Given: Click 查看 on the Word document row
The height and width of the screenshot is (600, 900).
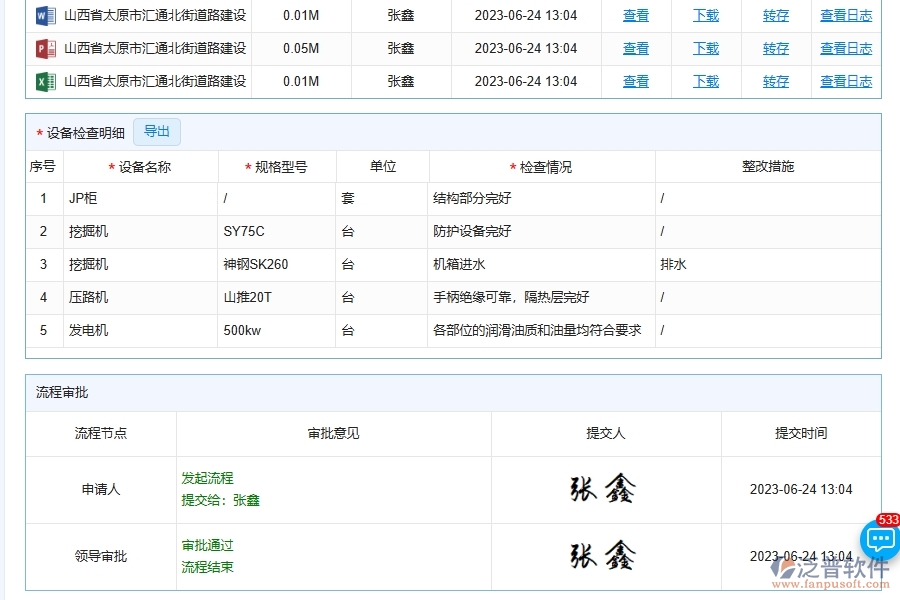Looking at the screenshot, I should coord(635,15).
